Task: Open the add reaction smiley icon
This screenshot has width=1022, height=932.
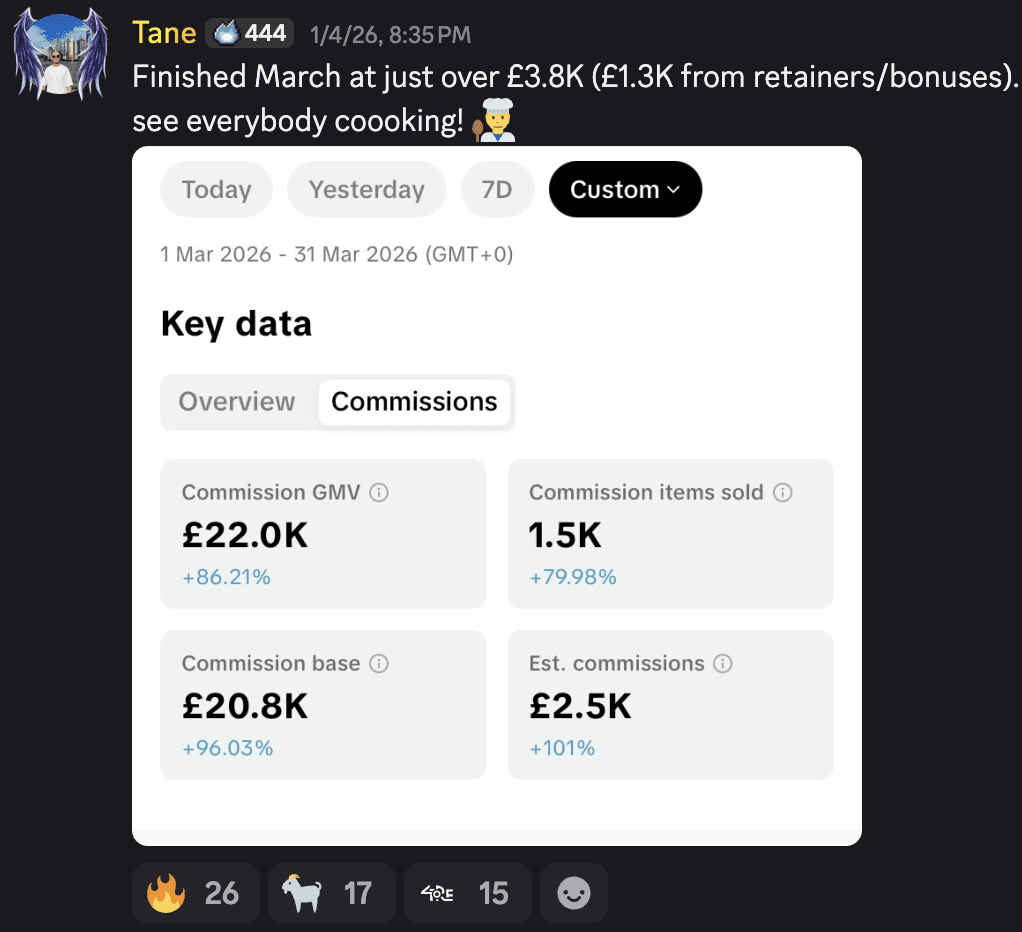Action: tap(573, 892)
